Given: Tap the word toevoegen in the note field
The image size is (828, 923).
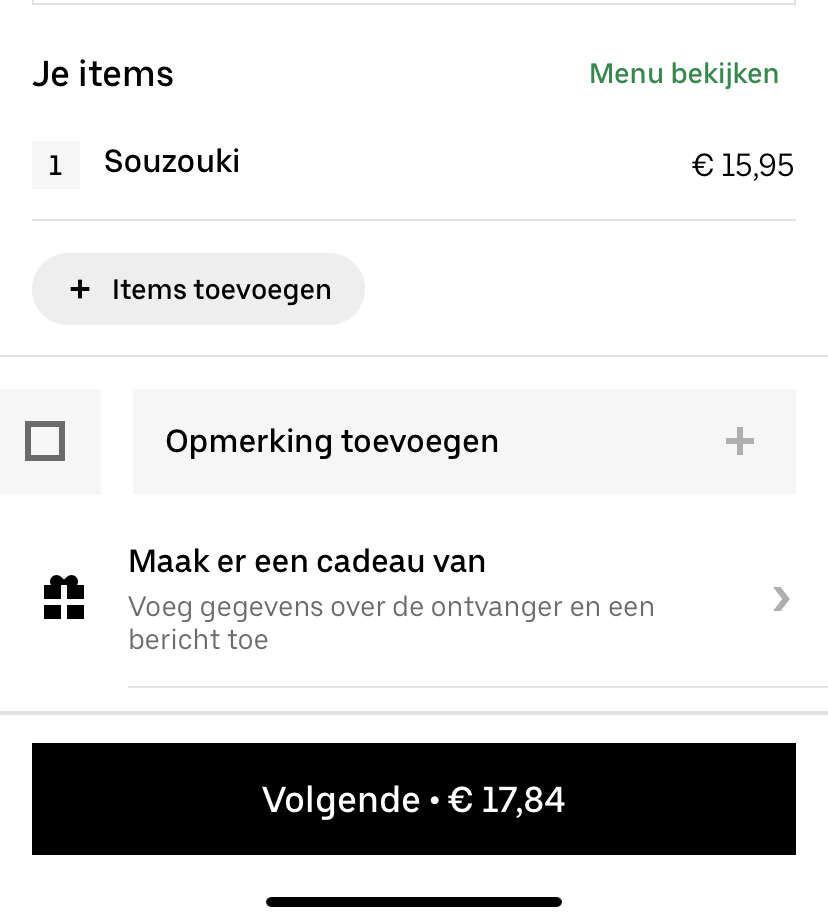Looking at the screenshot, I should click(420, 441).
